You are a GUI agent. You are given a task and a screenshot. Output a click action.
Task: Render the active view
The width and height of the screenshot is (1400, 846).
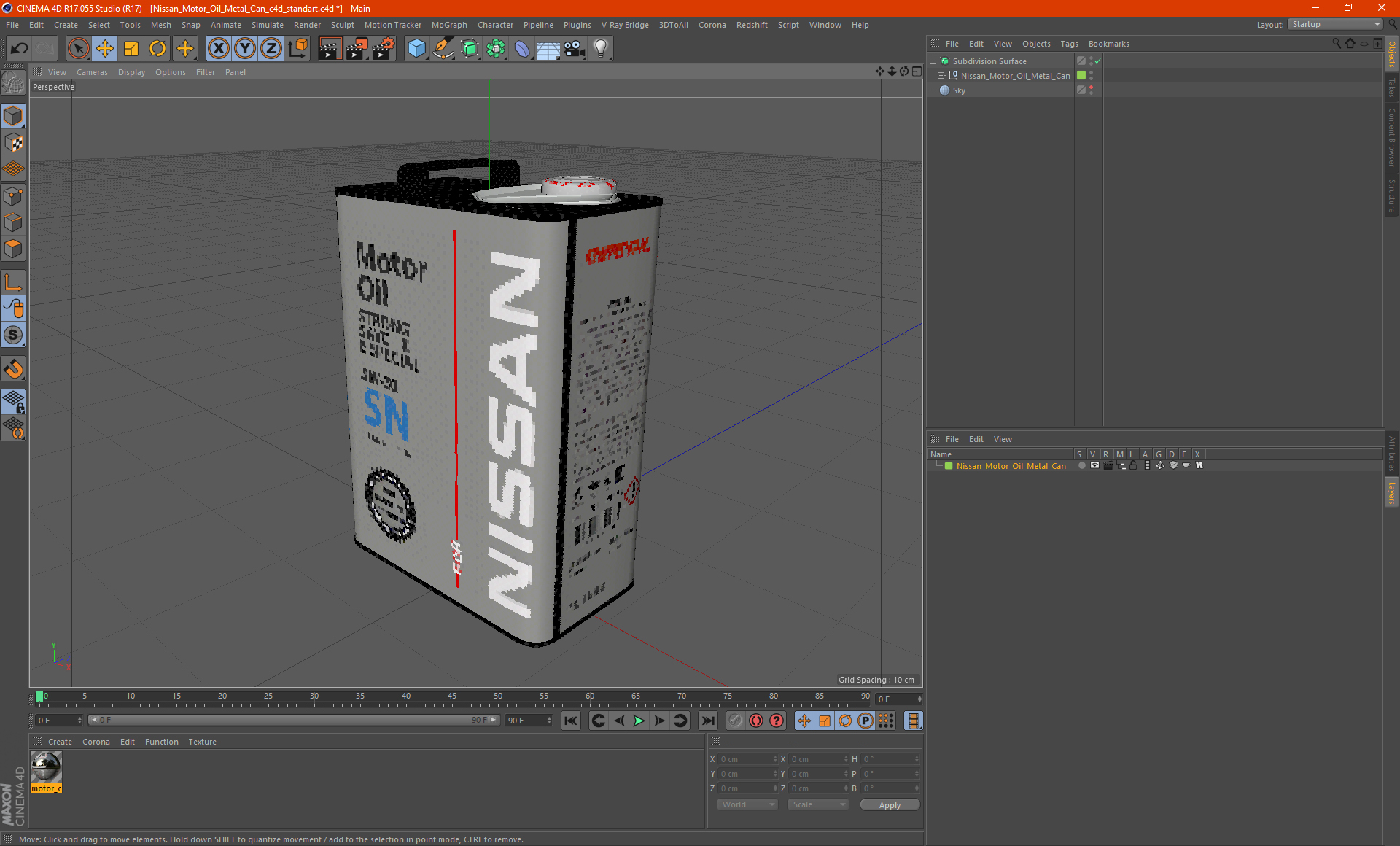[330, 49]
